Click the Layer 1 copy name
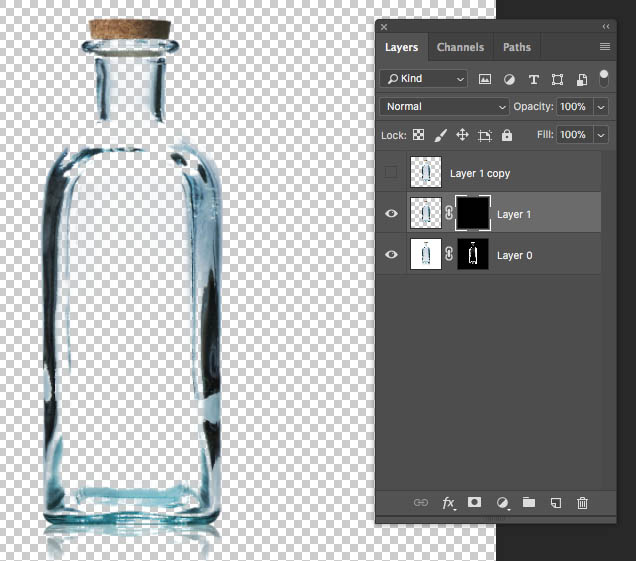This screenshot has width=636, height=561. 480,174
